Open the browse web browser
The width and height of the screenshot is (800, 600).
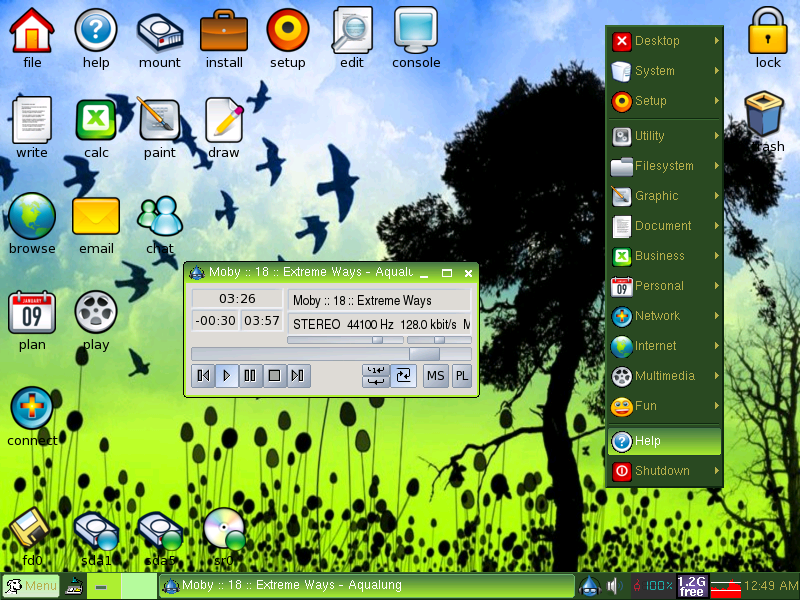[32, 215]
